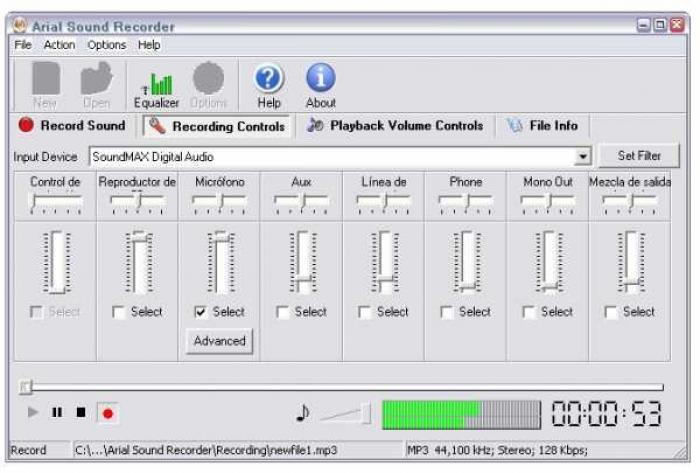Viewport: 700px width, 473px height.
Task: Click the Set Filter button
Action: 639,156
